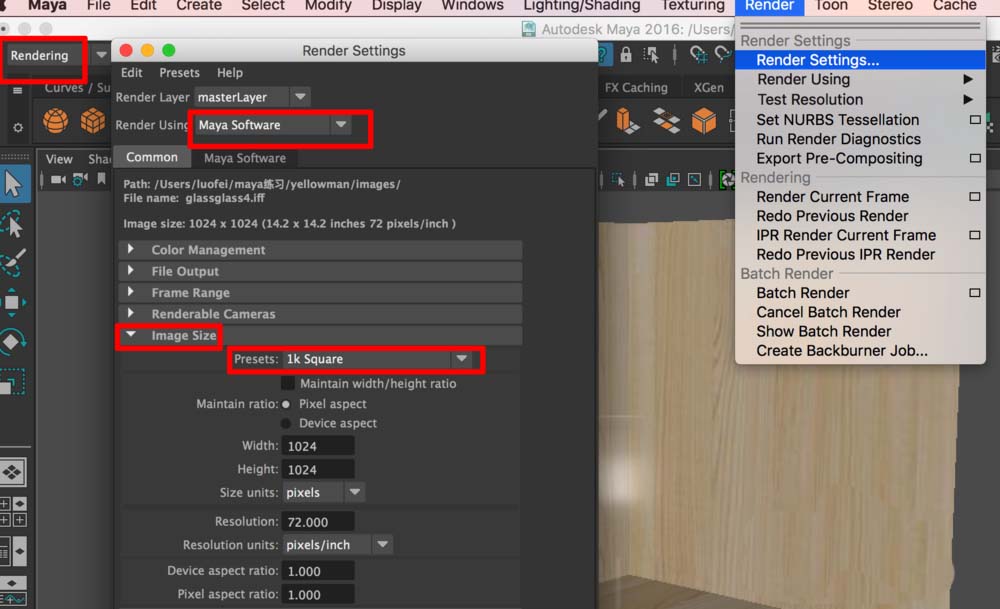Click the camera bookmark icon
The image size is (1000, 609).
(101, 179)
